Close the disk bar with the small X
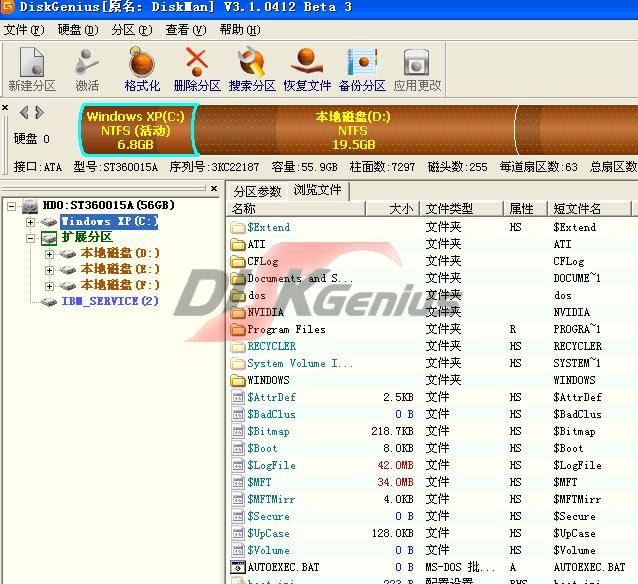638x584 pixels. tap(5, 107)
